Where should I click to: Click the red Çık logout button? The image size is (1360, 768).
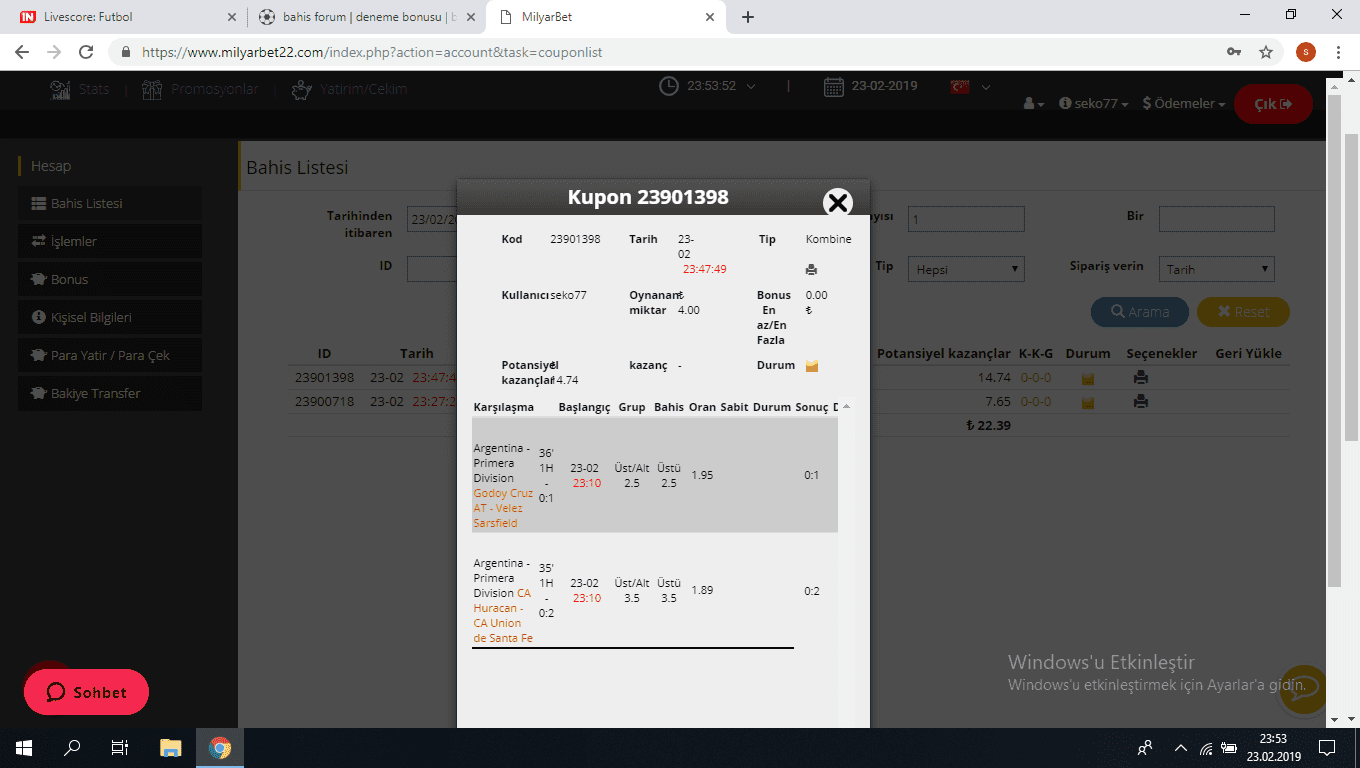[x=1273, y=104]
